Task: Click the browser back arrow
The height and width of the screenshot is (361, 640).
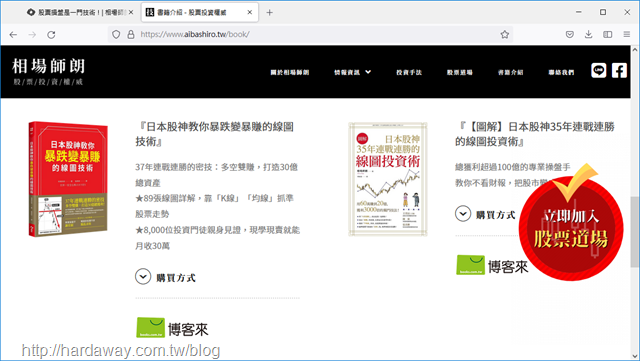Action: click(13, 35)
